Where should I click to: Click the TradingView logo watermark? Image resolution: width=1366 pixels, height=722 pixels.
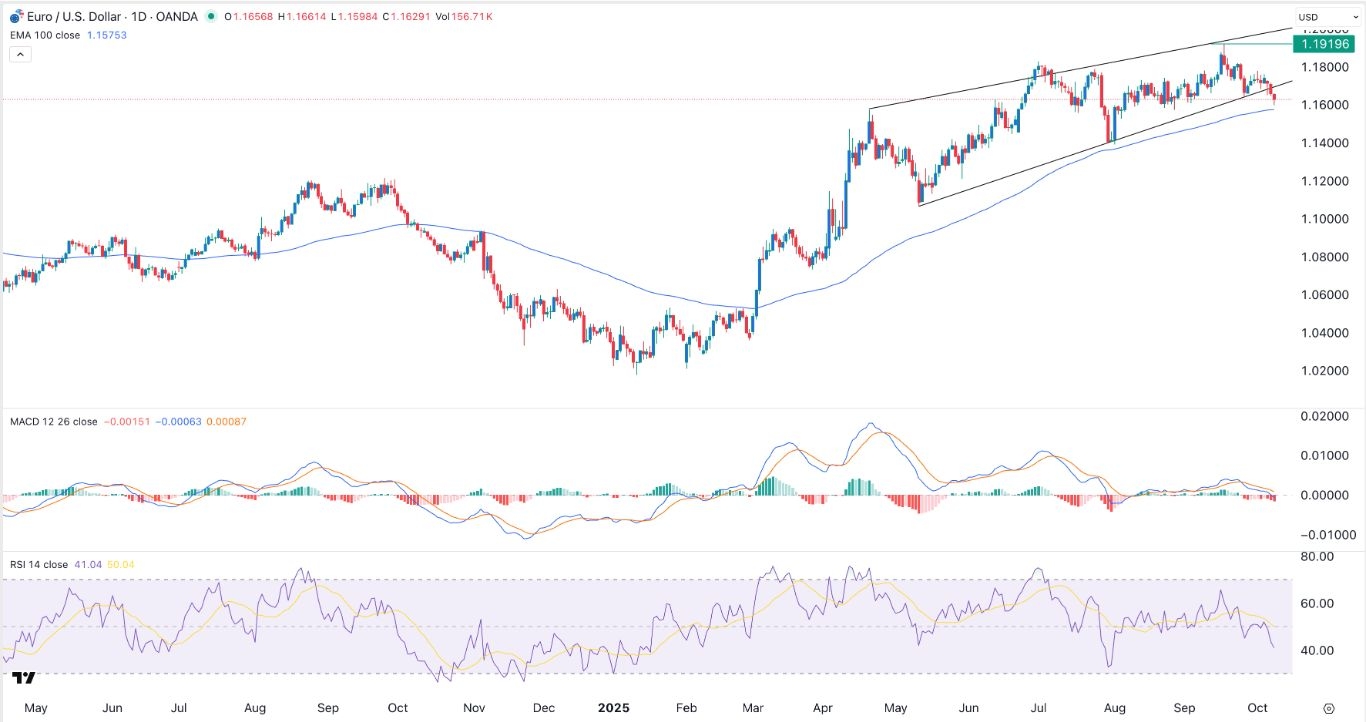pos(22,678)
